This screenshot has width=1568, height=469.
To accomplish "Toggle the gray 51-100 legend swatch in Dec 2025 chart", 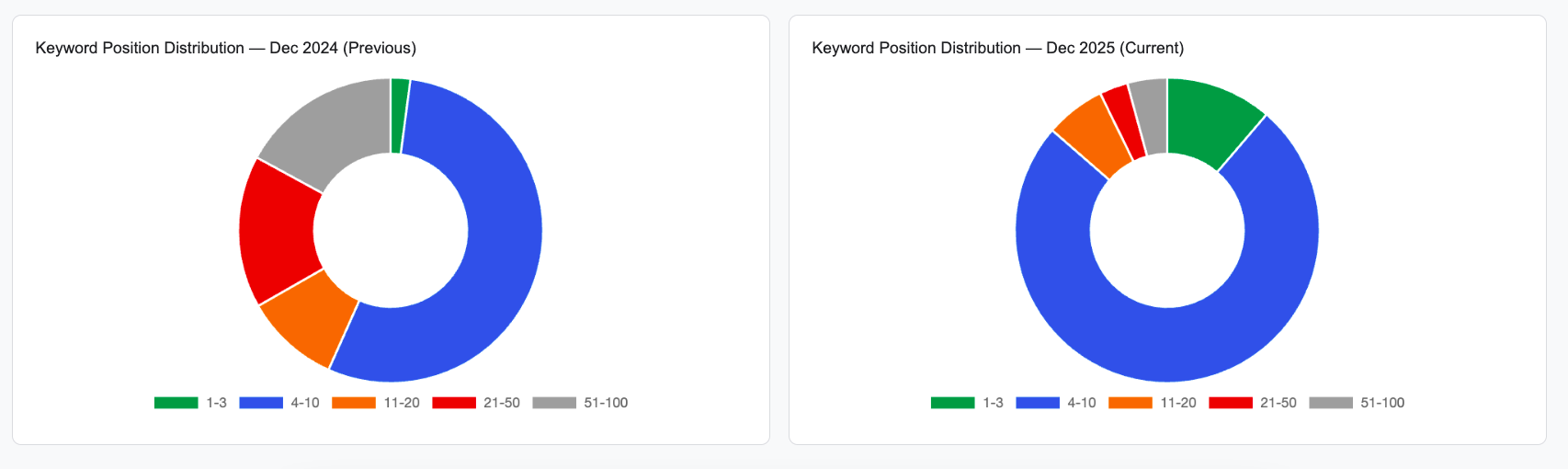I will (x=1331, y=403).
